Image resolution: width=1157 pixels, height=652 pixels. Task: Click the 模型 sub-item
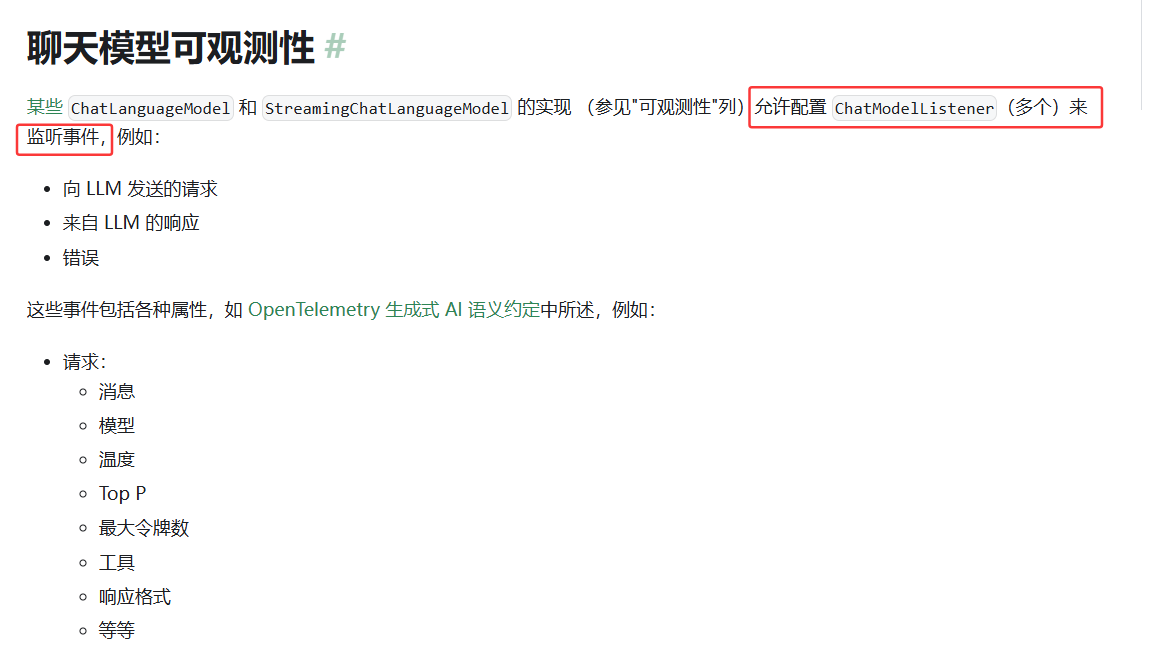(117, 426)
